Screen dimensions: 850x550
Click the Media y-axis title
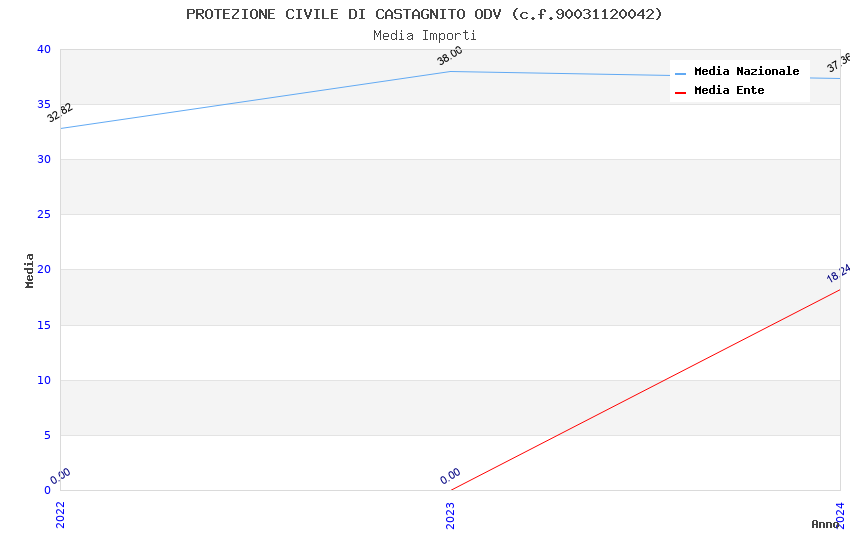30,270
